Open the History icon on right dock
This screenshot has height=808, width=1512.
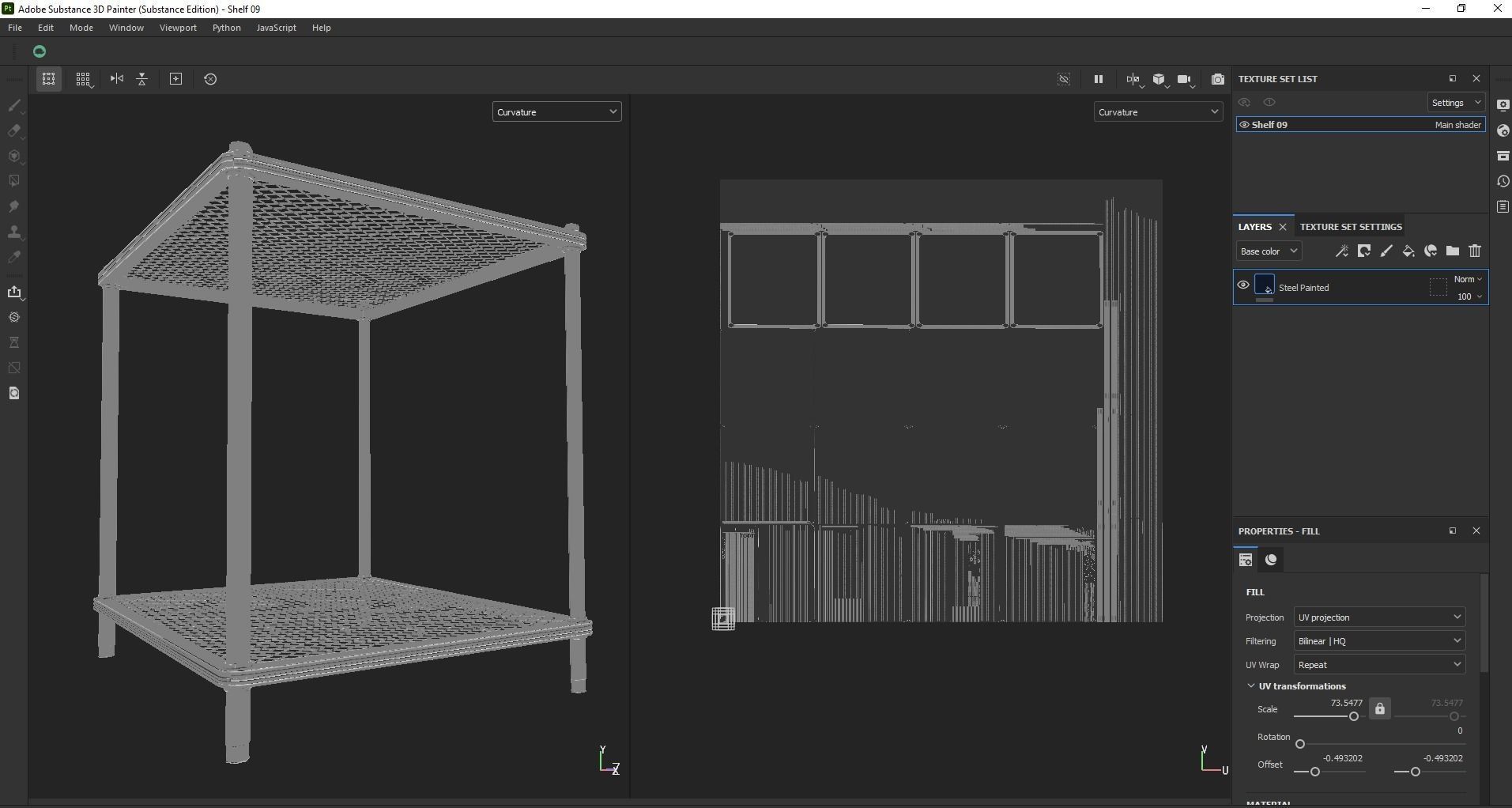[x=1503, y=181]
